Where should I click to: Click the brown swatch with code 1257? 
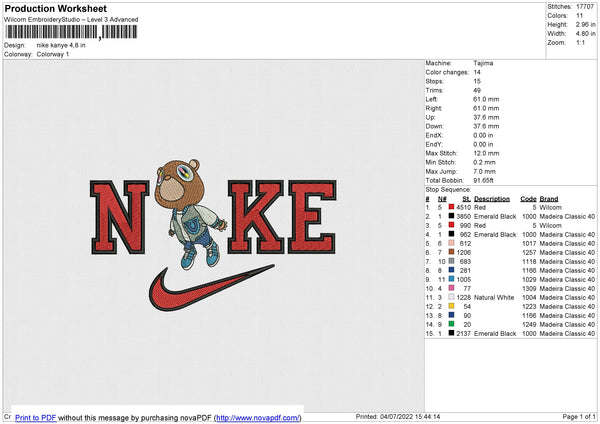451,252
